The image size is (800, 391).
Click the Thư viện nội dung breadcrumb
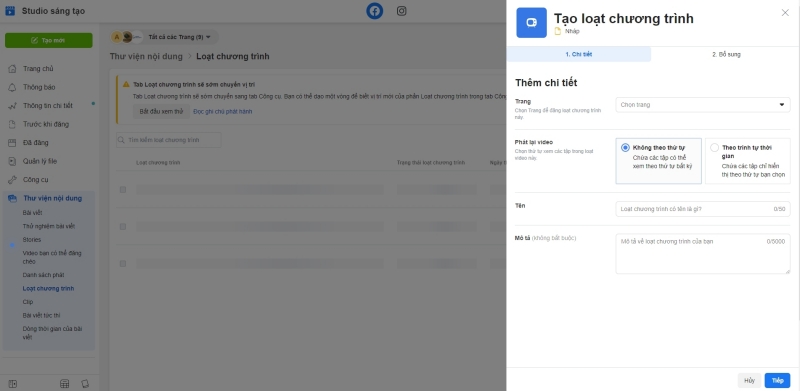click(146, 56)
